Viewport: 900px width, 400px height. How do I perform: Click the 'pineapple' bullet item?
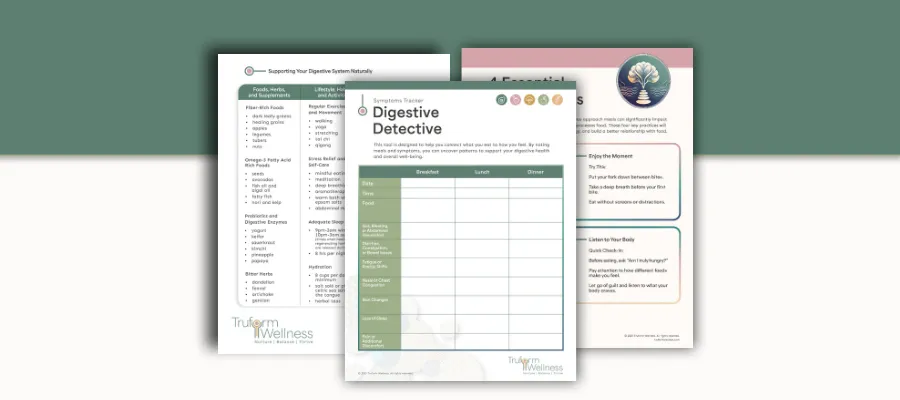pyautogui.click(x=263, y=254)
